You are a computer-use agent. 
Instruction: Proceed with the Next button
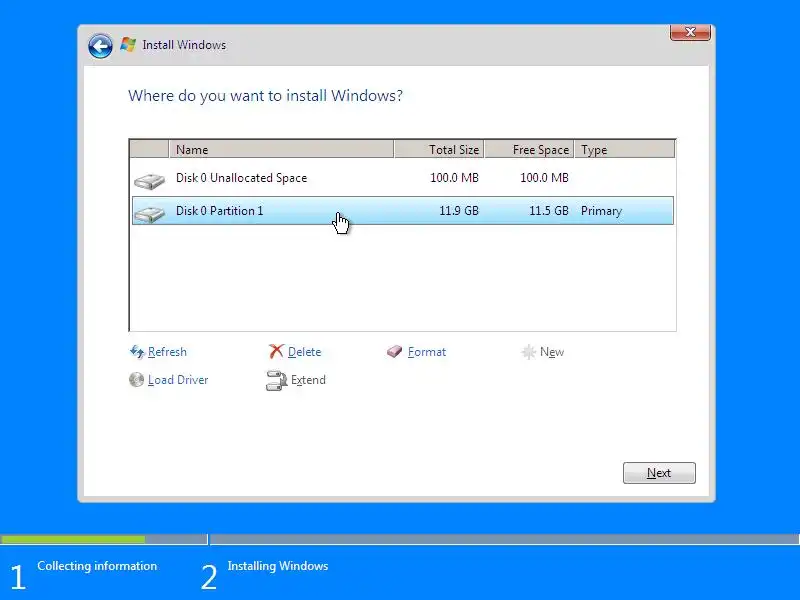pyautogui.click(x=659, y=473)
